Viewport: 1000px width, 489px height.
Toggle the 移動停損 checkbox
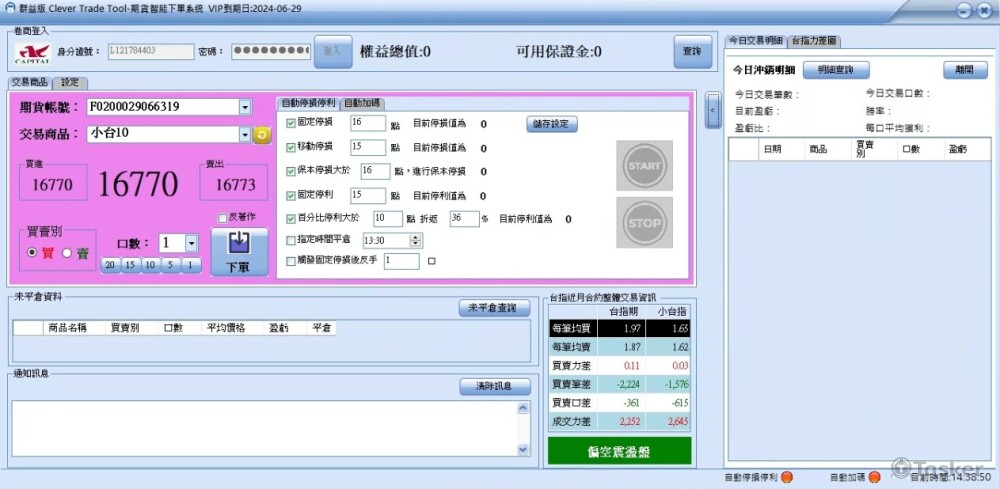[291, 147]
